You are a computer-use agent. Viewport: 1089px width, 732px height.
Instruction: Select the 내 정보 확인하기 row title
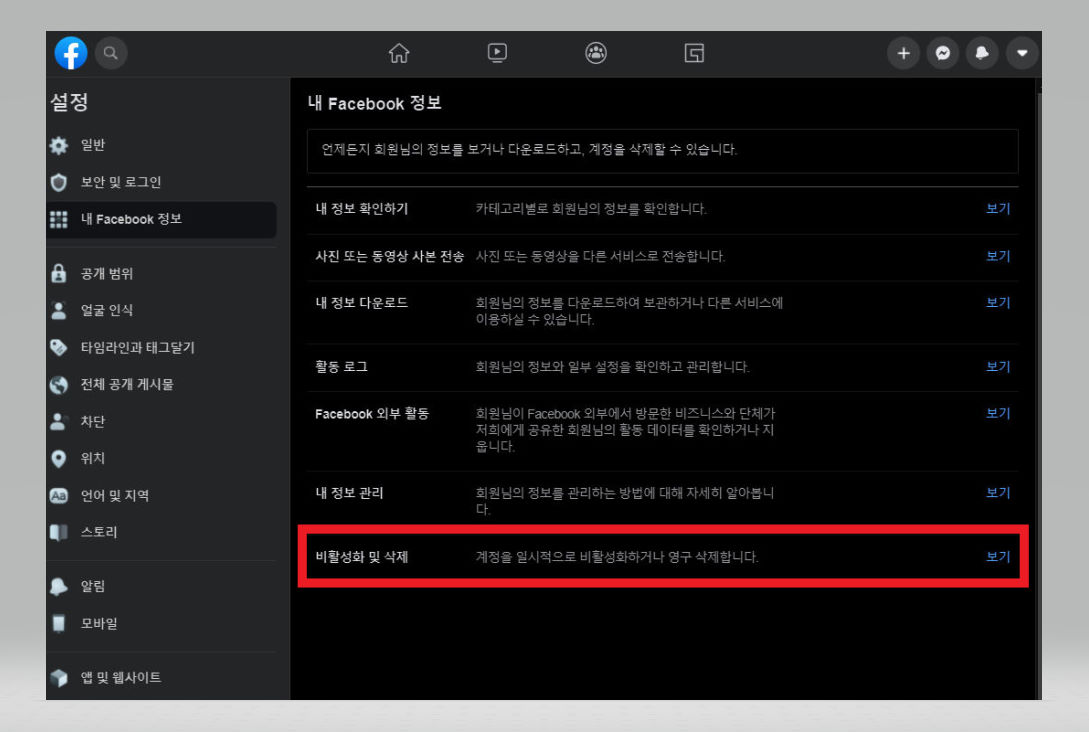point(362,208)
